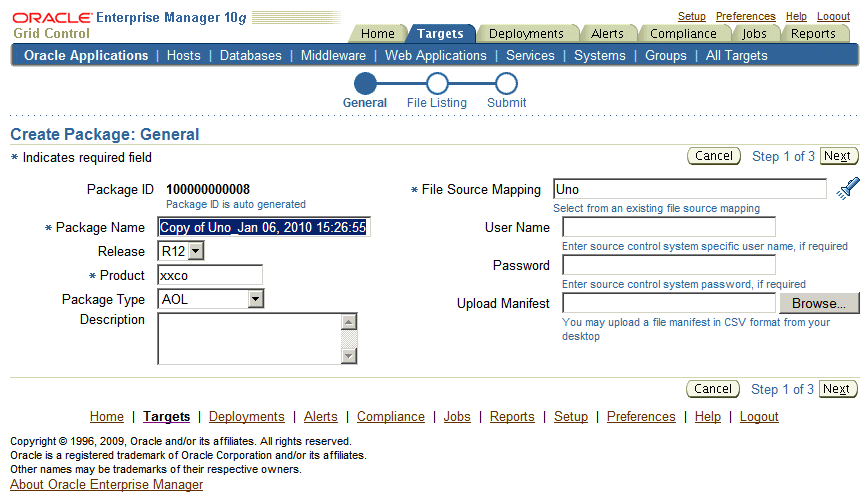Click the Description scrollbar down arrow
The height and width of the screenshot is (504, 863).
[349, 356]
